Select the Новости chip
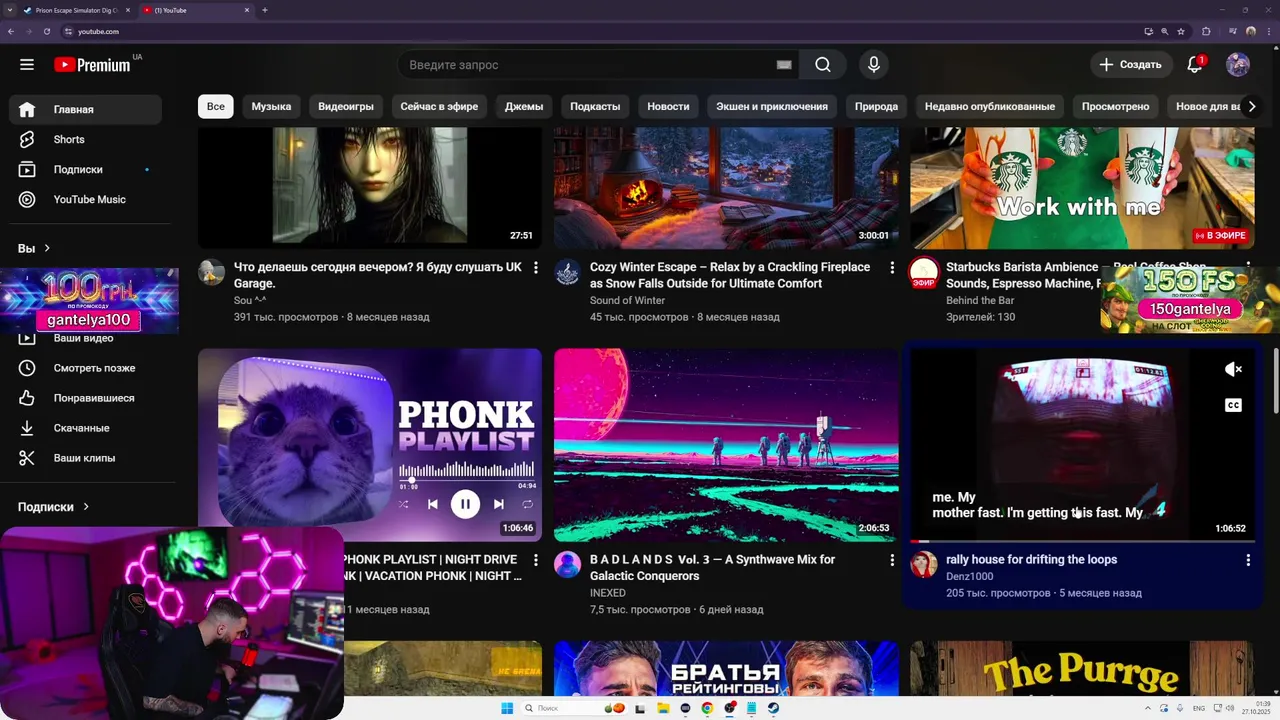The width and height of the screenshot is (1280, 720). pos(668,106)
